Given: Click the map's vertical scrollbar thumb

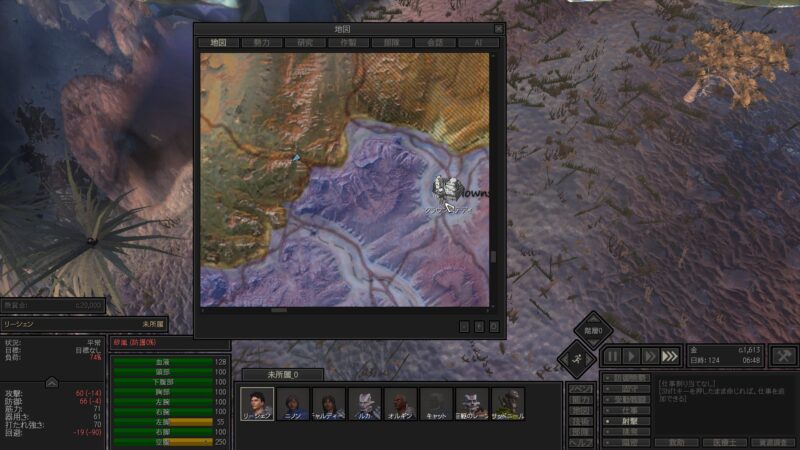Looking at the screenshot, I should point(493,257).
